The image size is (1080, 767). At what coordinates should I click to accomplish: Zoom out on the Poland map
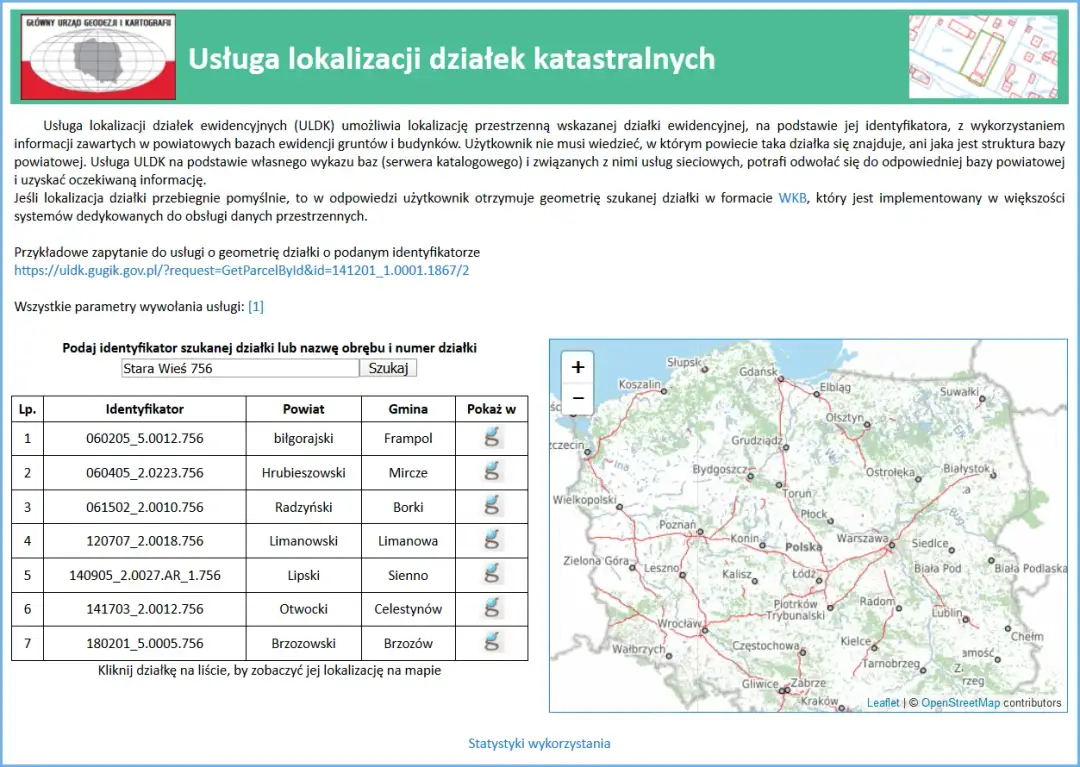[x=577, y=398]
